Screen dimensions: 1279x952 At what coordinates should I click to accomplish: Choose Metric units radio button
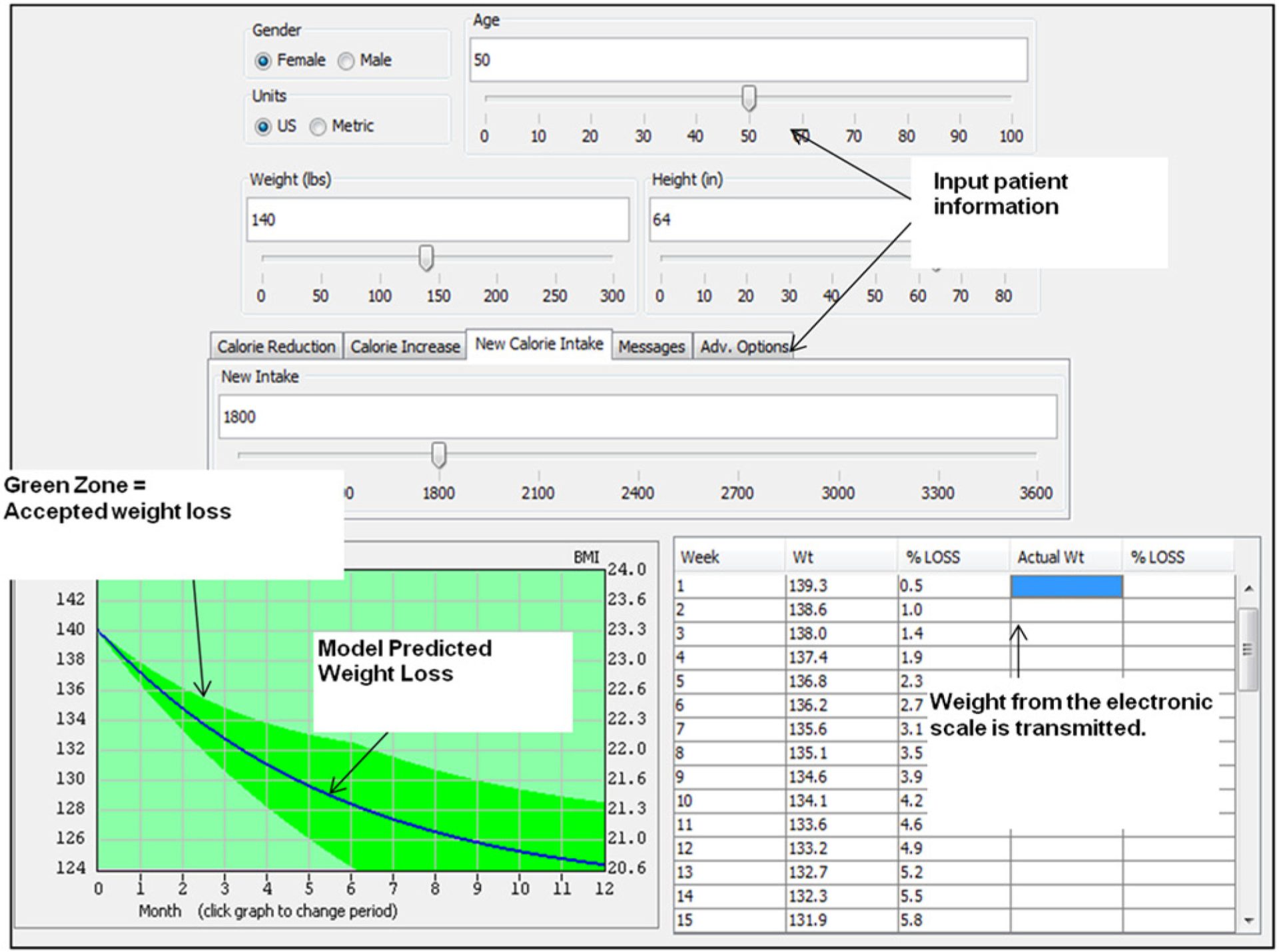click(318, 127)
